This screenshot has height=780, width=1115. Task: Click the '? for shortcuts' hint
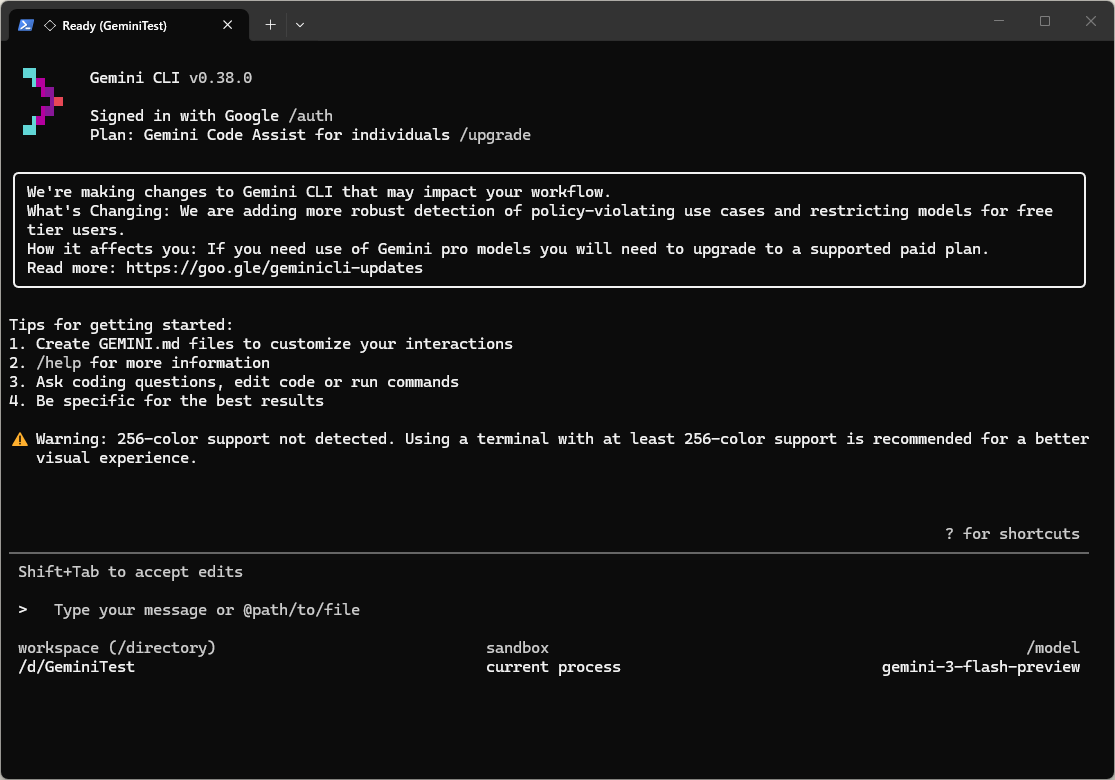[x=1012, y=534]
